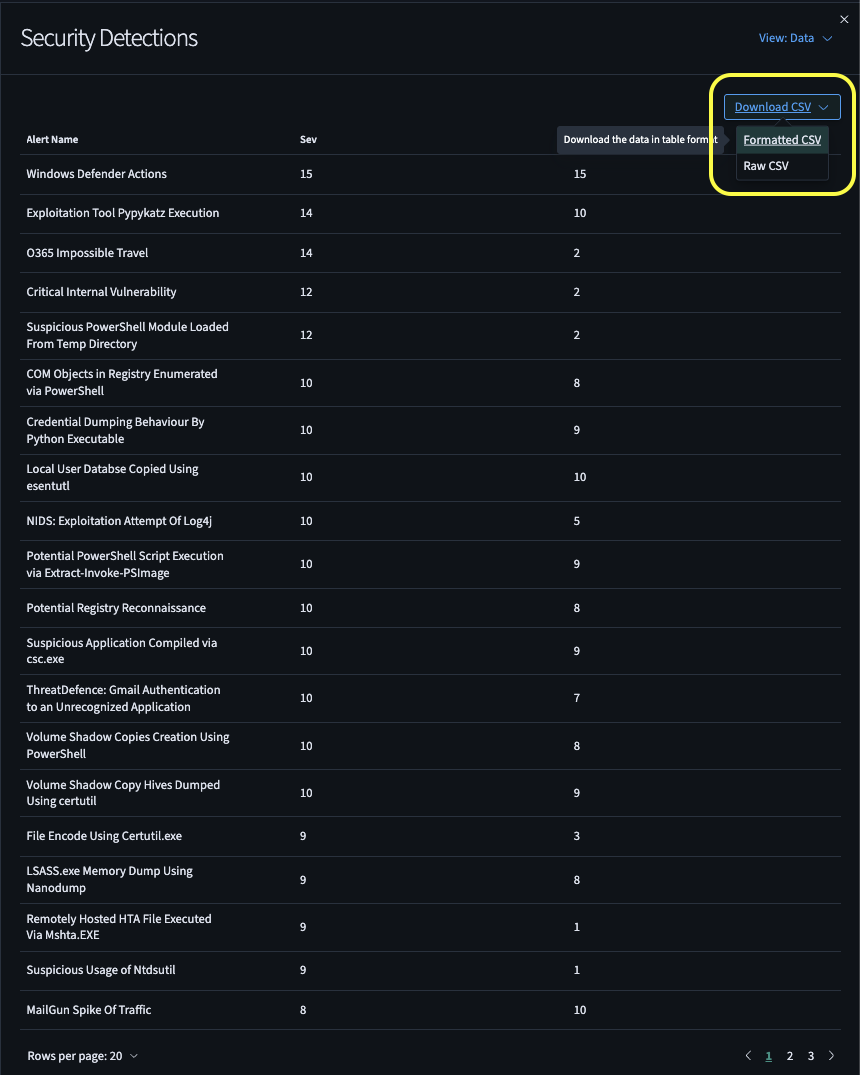The height and width of the screenshot is (1075, 860).
Task: Select Formatted CSV menu option
Action: [x=782, y=140]
